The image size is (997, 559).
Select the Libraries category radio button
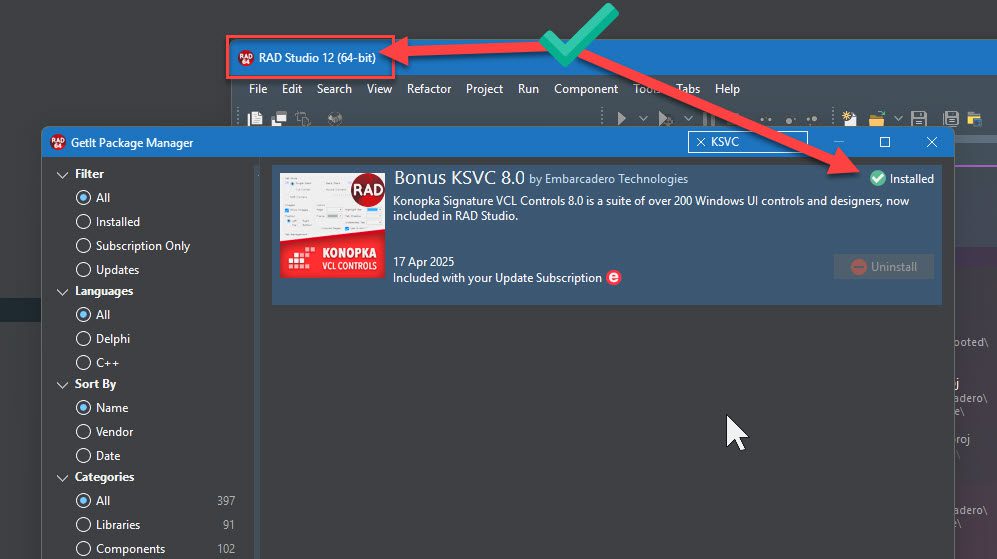pos(83,525)
